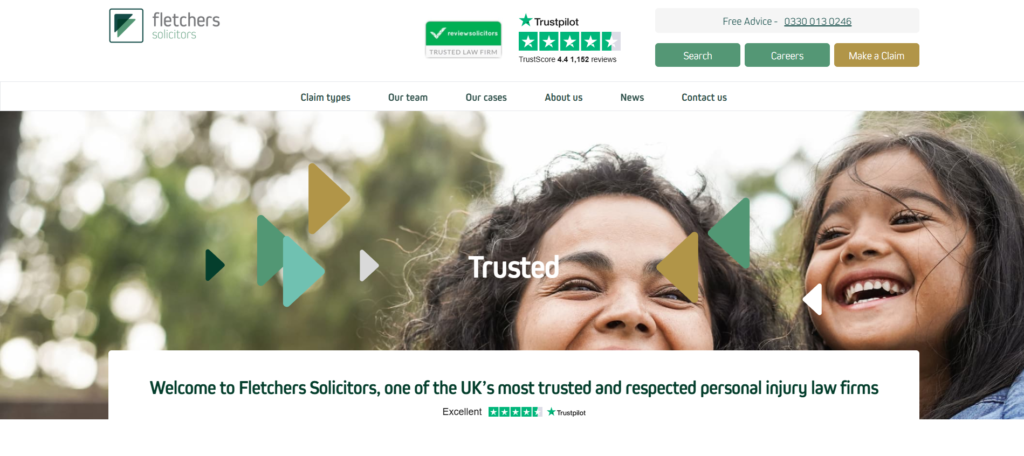The image size is (1024, 456).
Task: Open the Claim types menu
Action: pyautogui.click(x=325, y=97)
